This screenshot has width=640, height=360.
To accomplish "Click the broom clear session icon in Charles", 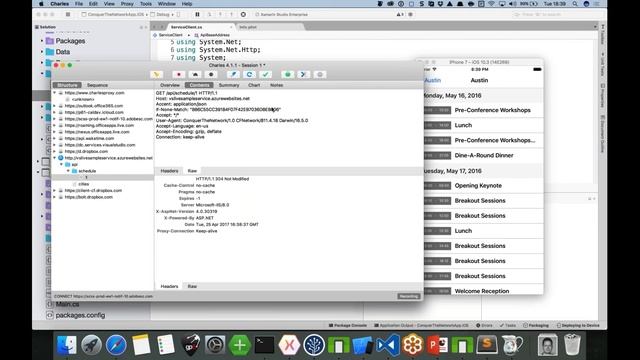I will 156,74.
